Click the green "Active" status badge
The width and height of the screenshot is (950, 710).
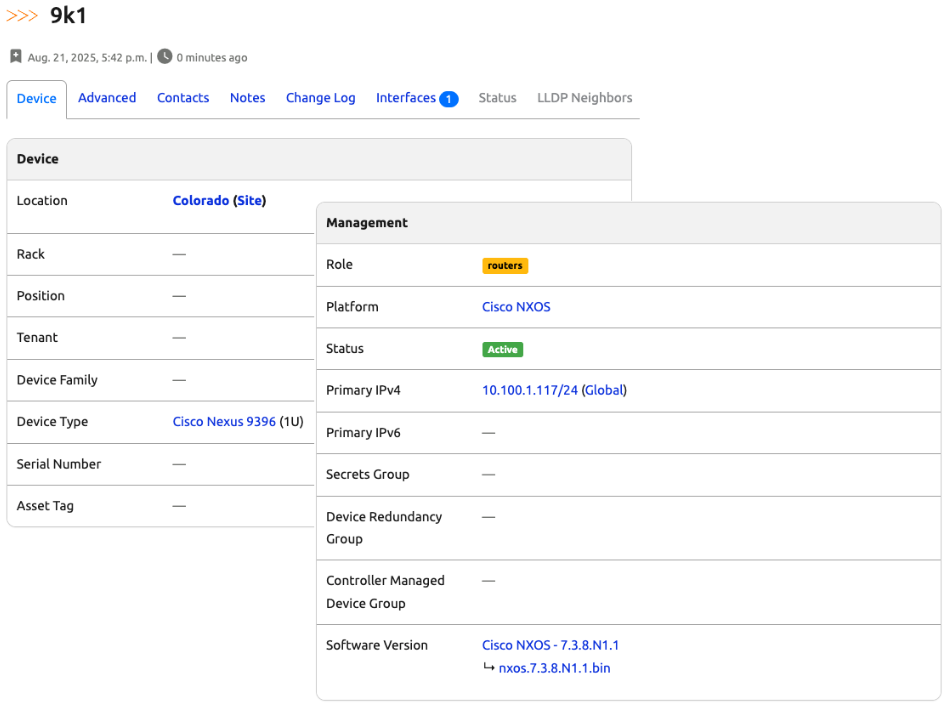(x=502, y=349)
